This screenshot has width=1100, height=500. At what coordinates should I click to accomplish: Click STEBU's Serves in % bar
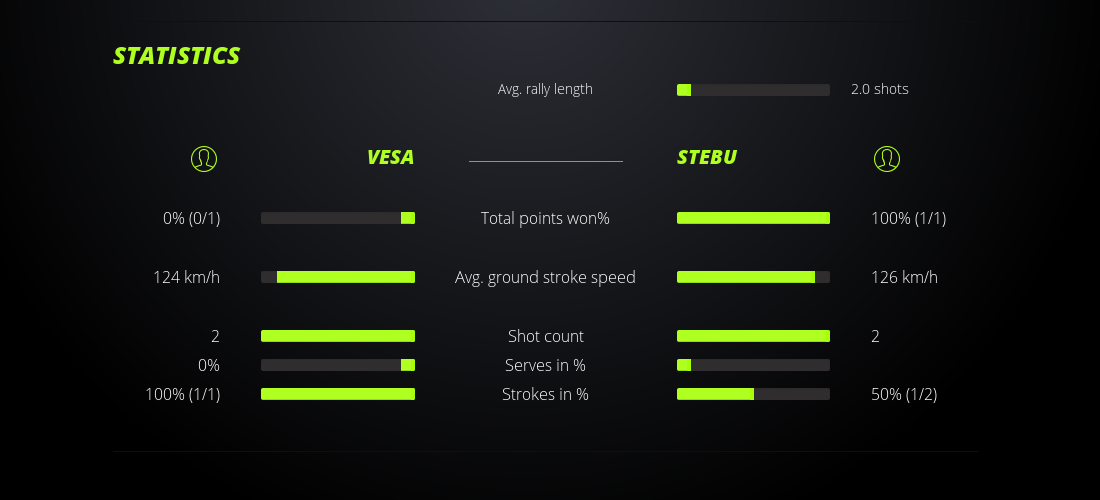point(753,365)
